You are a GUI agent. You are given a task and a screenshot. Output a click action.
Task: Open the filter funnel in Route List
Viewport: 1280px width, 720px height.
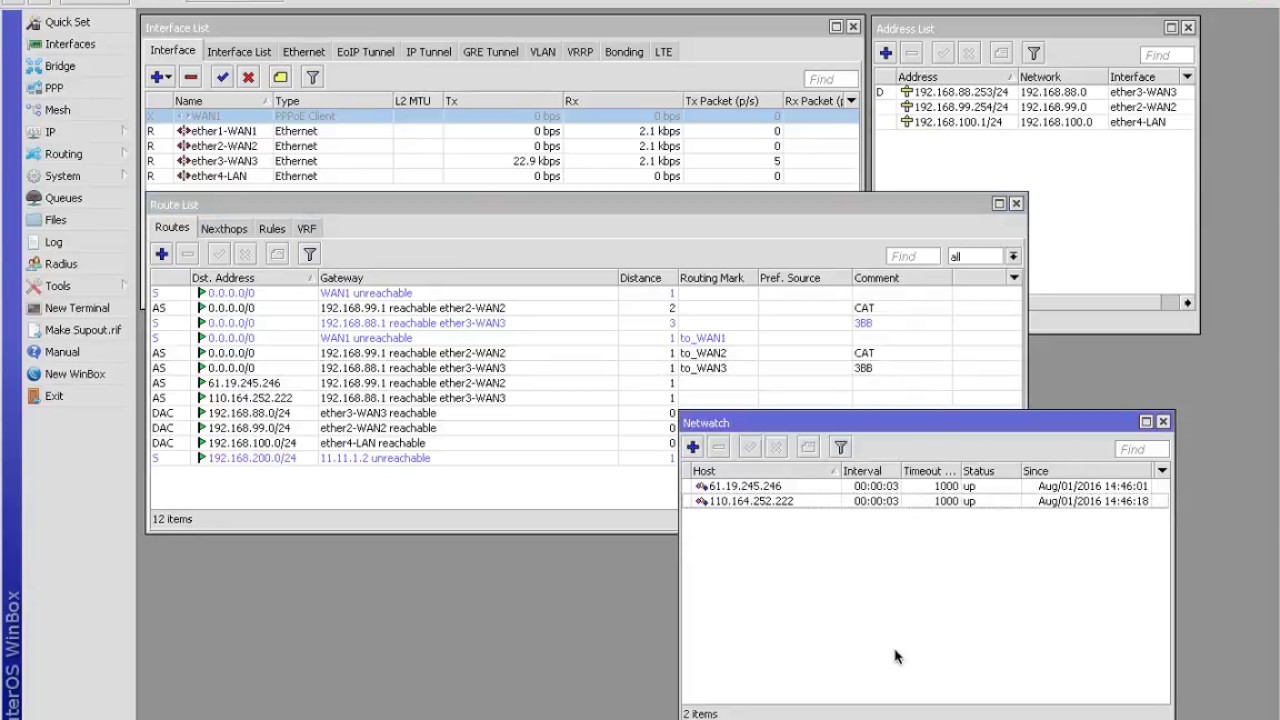[310, 254]
